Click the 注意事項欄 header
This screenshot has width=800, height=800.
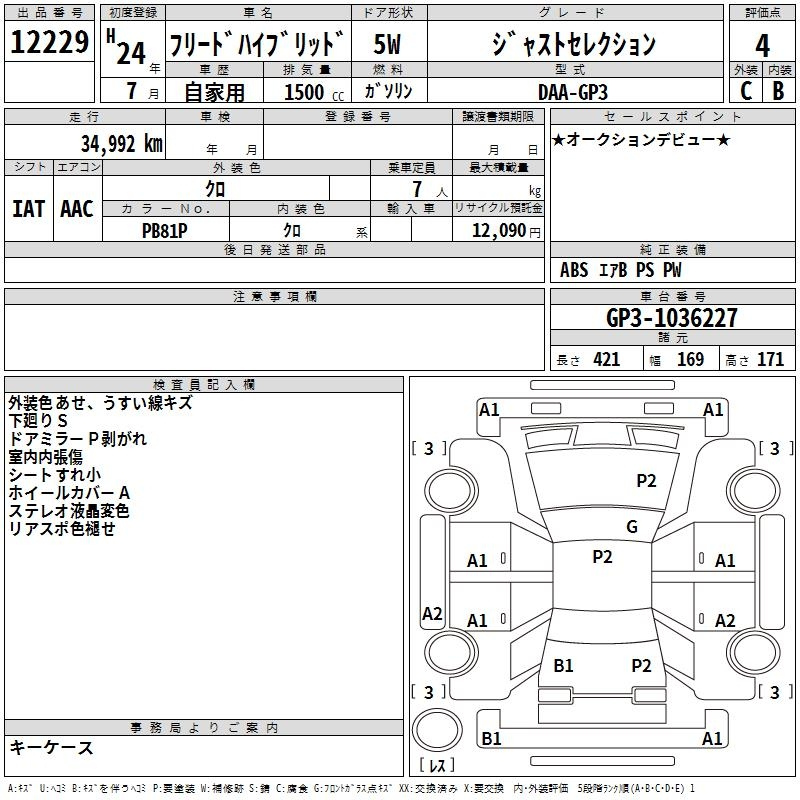pyautogui.click(x=274, y=296)
